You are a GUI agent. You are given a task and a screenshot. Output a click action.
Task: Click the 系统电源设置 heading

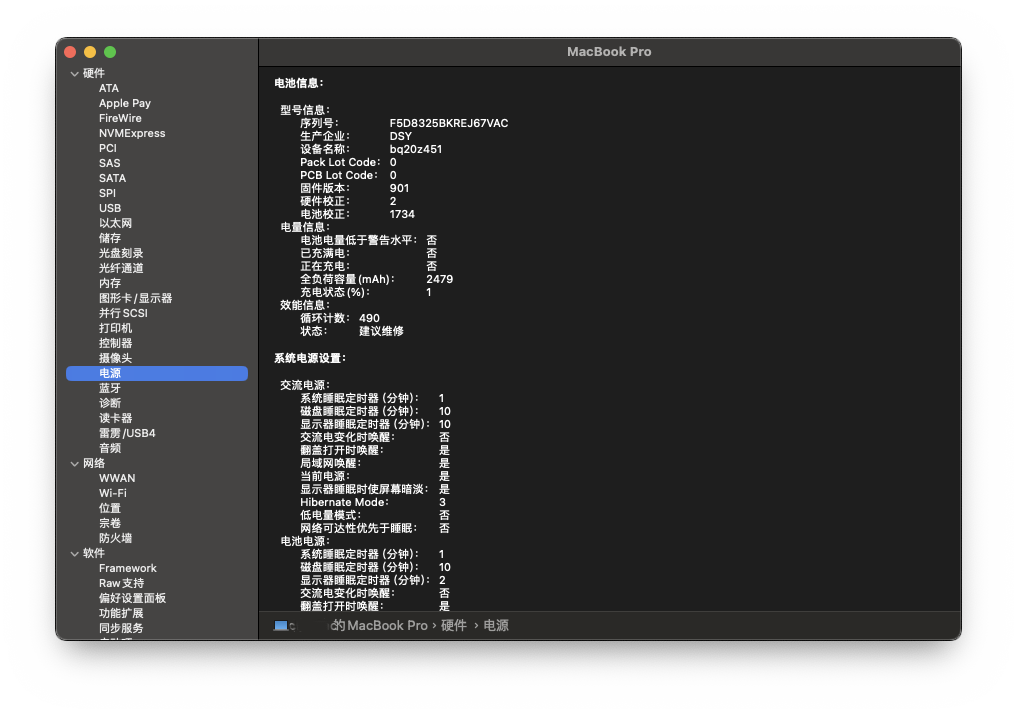[x=310, y=358]
